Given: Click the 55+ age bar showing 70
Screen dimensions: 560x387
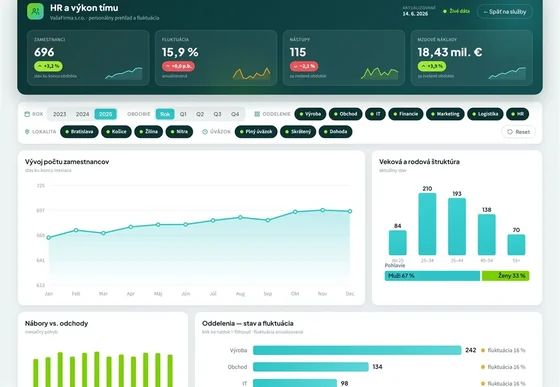Looking at the screenshot, I should (516, 245).
